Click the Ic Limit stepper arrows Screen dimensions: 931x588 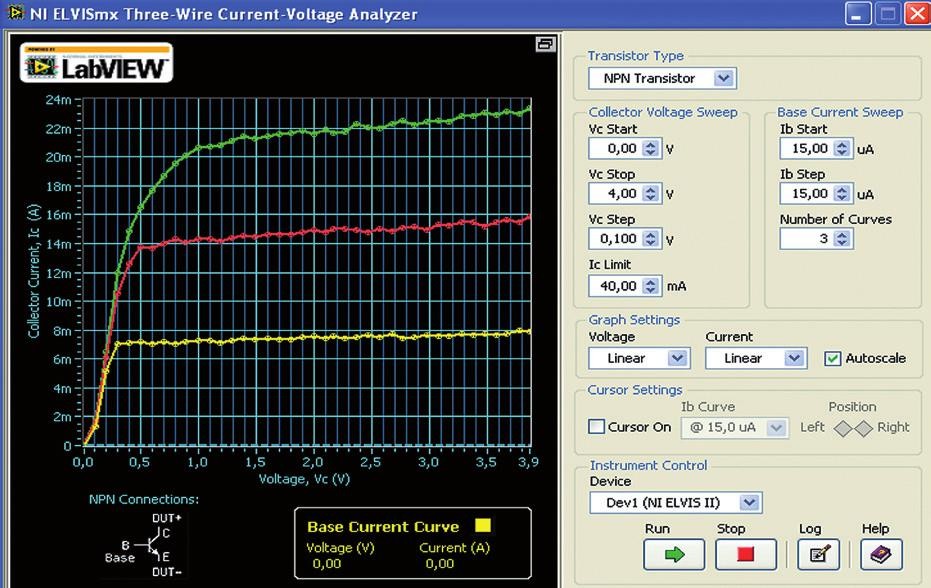click(x=651, y=286)
